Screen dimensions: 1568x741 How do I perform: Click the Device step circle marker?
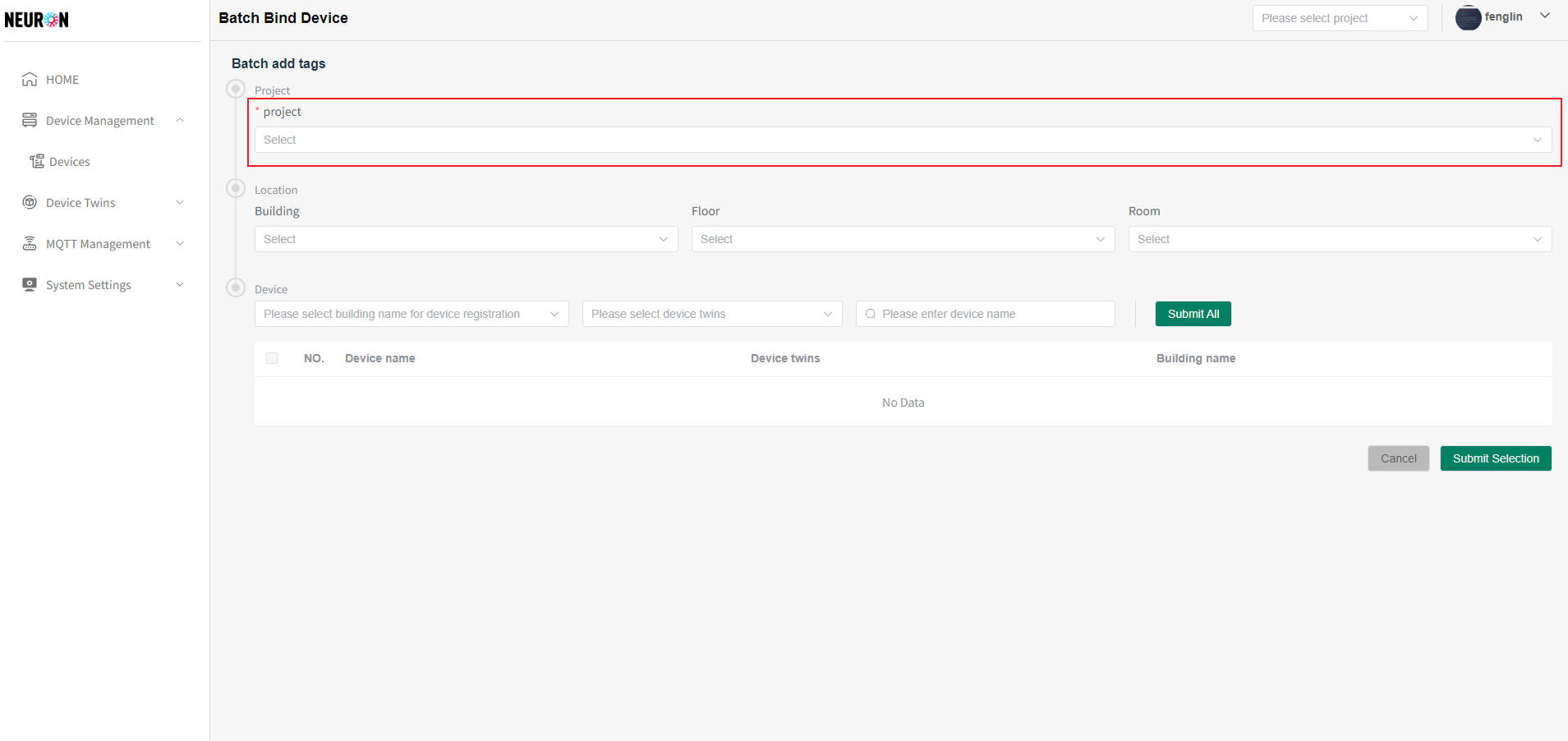(236, 288)
